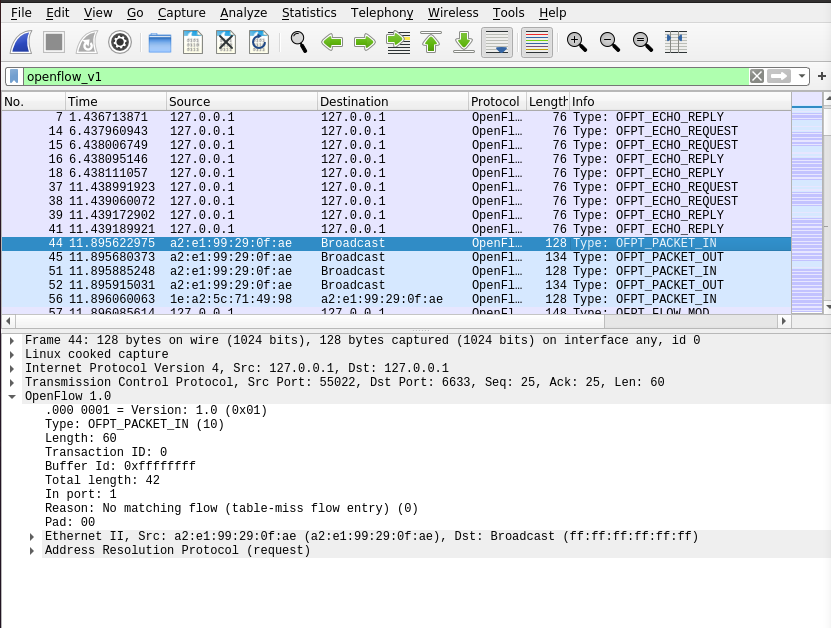Open the Tools menu

(x=508, y=13)
